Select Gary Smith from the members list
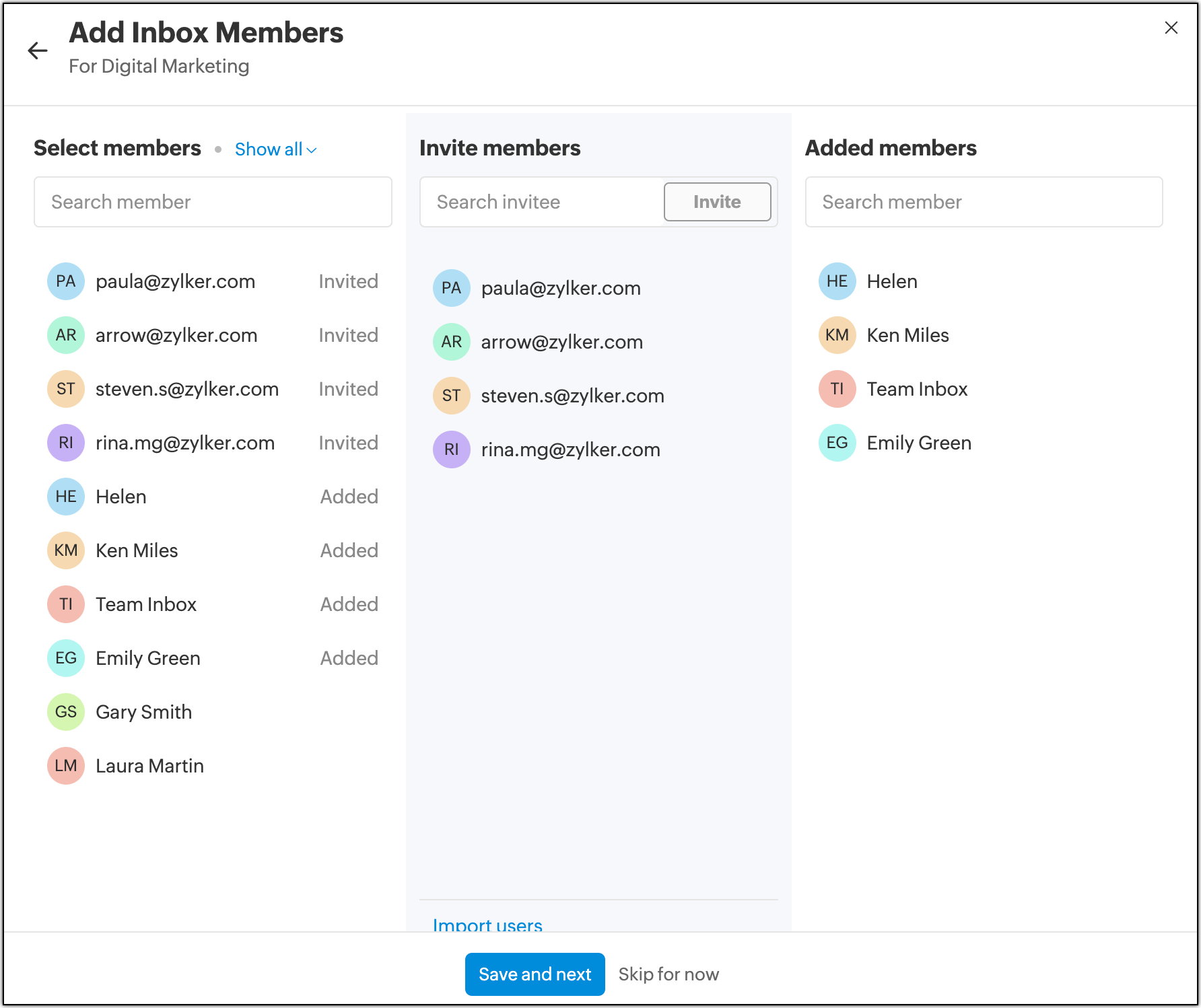 [144, 712]
